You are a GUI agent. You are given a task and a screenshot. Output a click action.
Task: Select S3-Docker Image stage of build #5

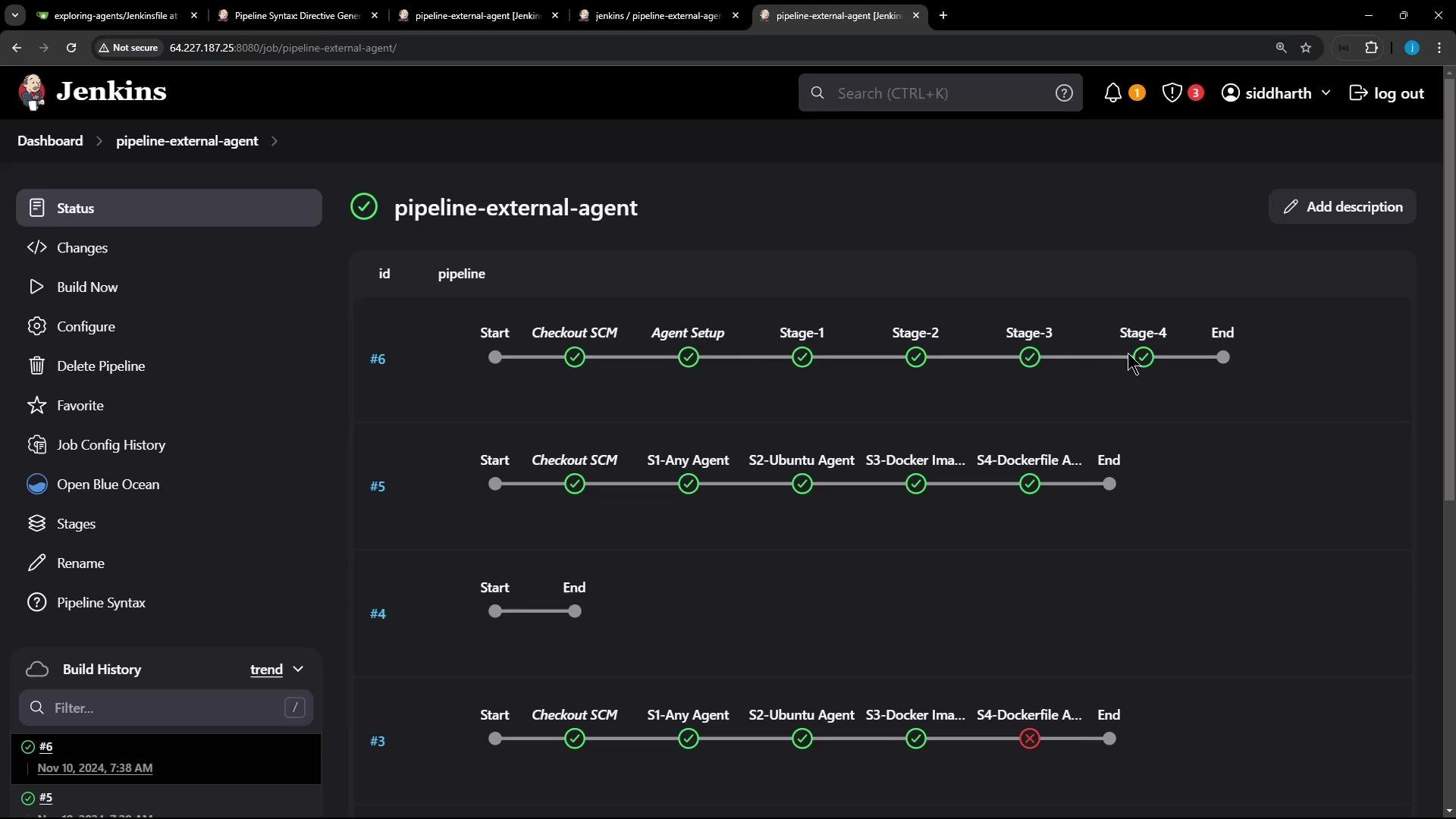916,484
